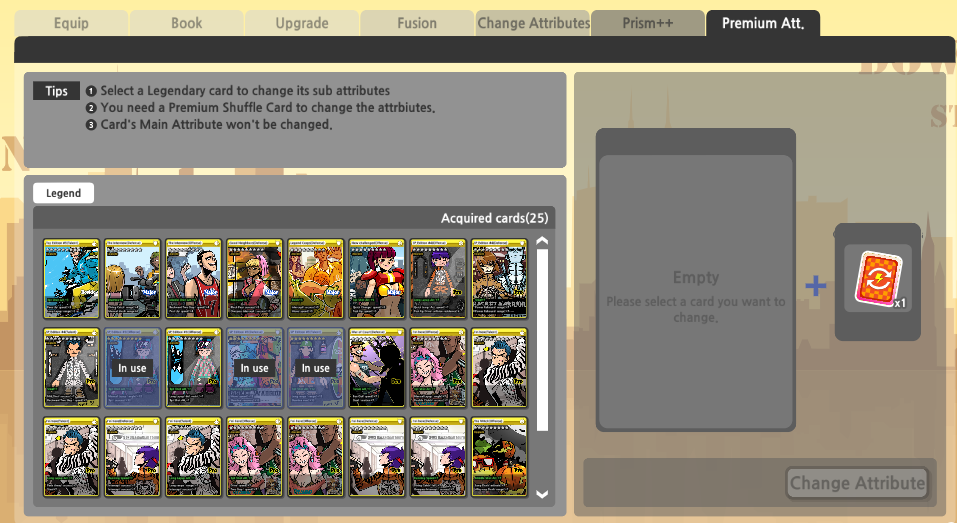The height and width of the screenshot is (523, 957).
Task: Choose the black silhouette card in second row
Action: pyautogui.click(x=377, y=368)
